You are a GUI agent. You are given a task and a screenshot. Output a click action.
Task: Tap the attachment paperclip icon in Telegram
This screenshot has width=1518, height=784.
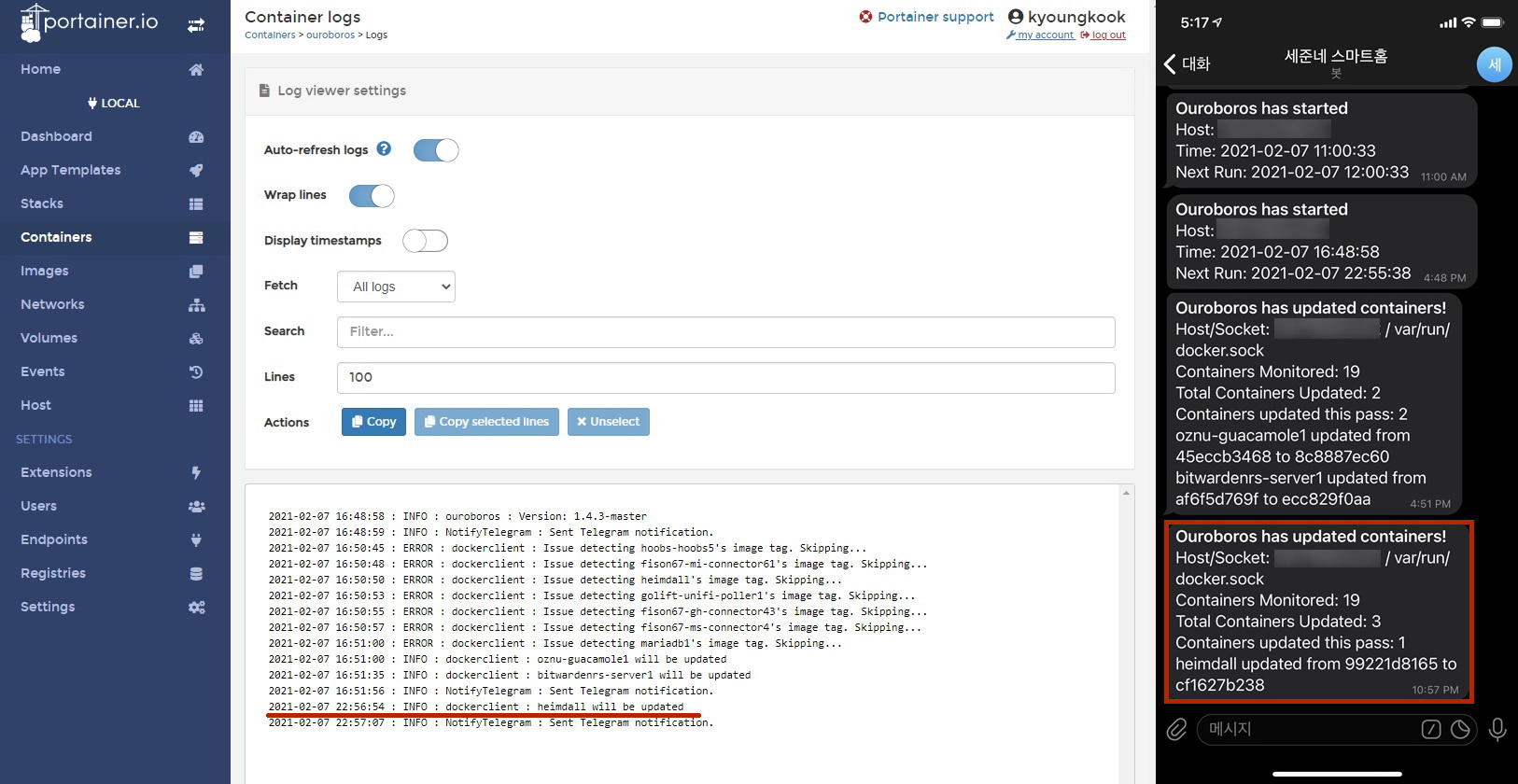[x=1176, y=729]
